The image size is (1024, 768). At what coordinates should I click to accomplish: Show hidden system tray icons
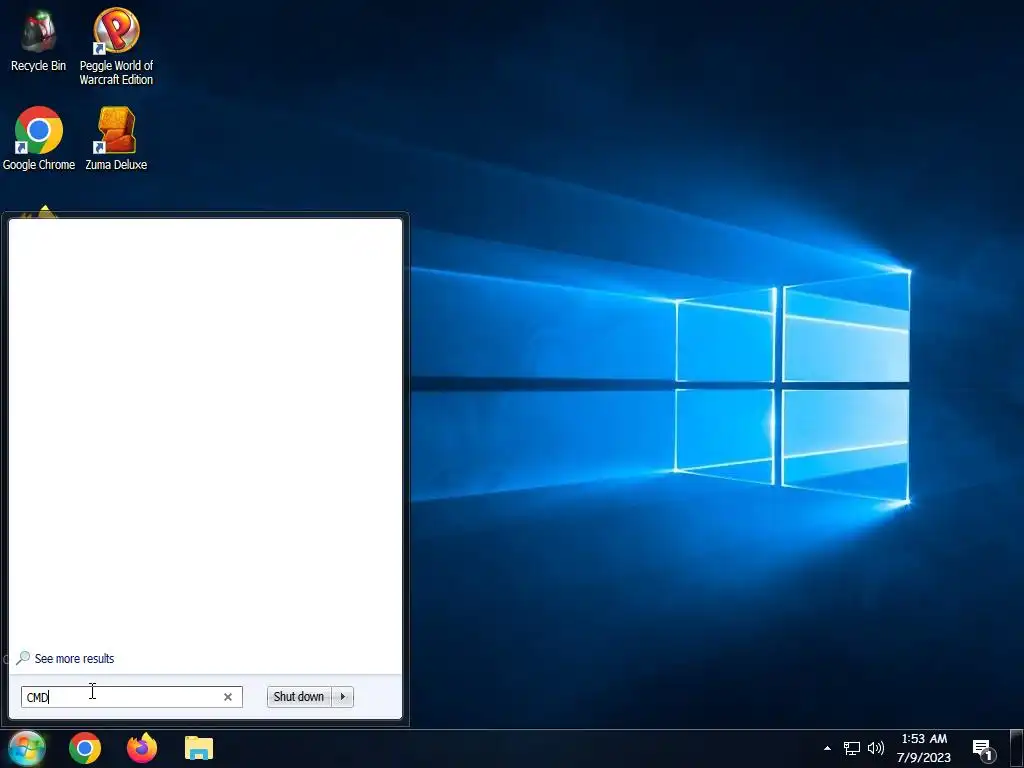click(827, 748)
